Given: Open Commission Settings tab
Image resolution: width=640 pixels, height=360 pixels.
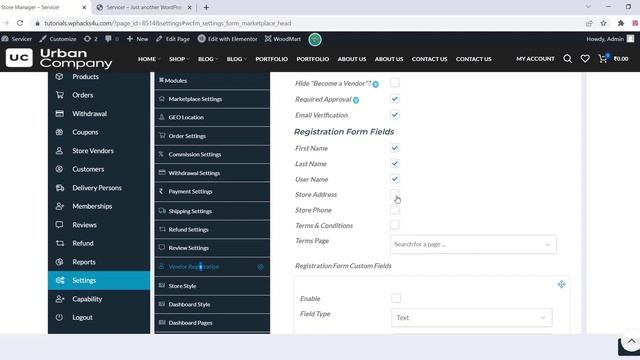Looking at the screenshot, I should click(212, 154).
